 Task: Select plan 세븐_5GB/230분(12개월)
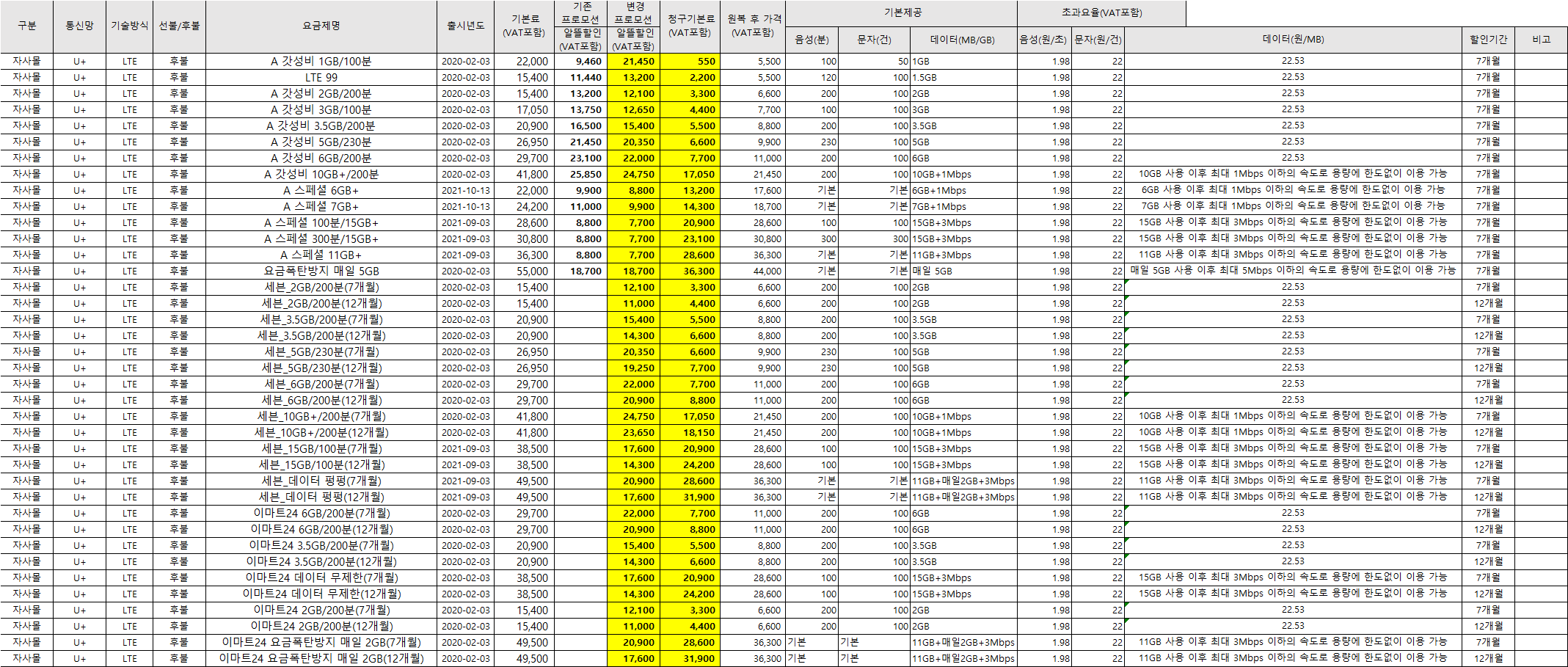point(321,368)
